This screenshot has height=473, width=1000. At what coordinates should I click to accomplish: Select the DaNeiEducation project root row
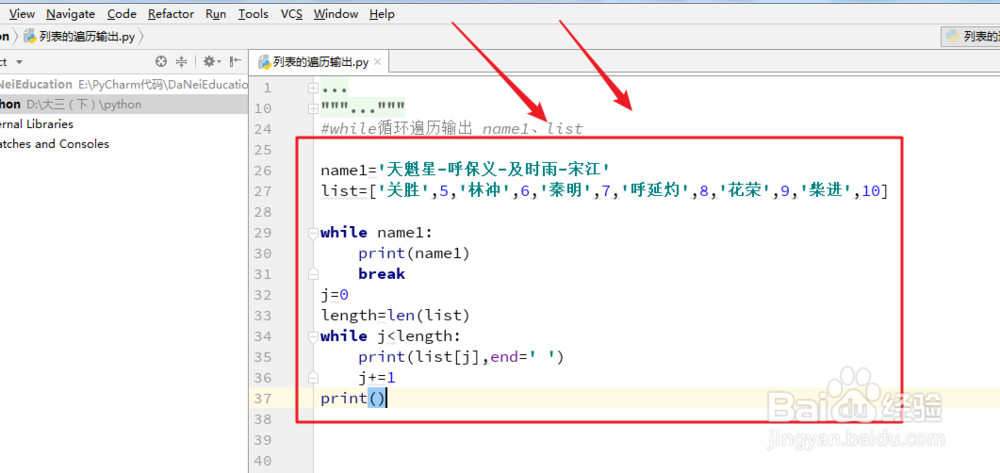[124, 84]
